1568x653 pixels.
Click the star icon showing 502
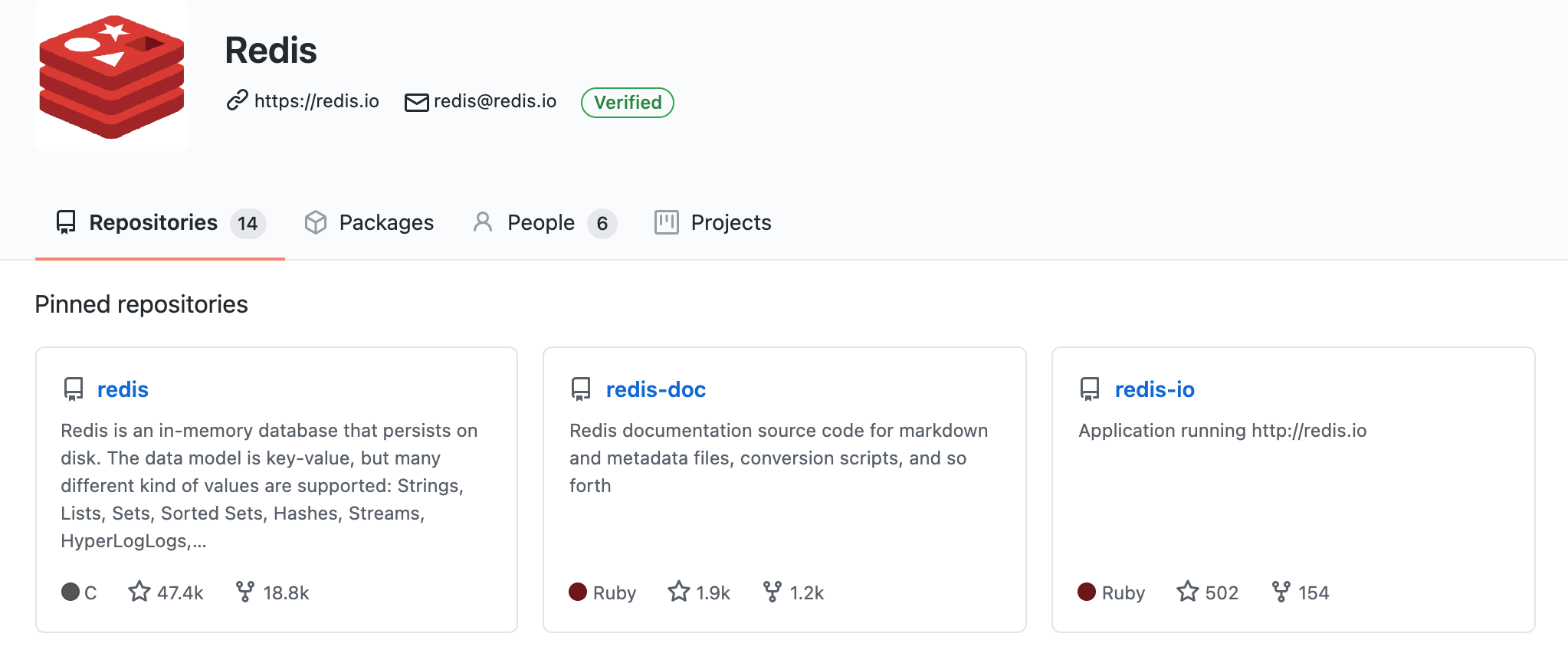click(x=1188, y=592)
